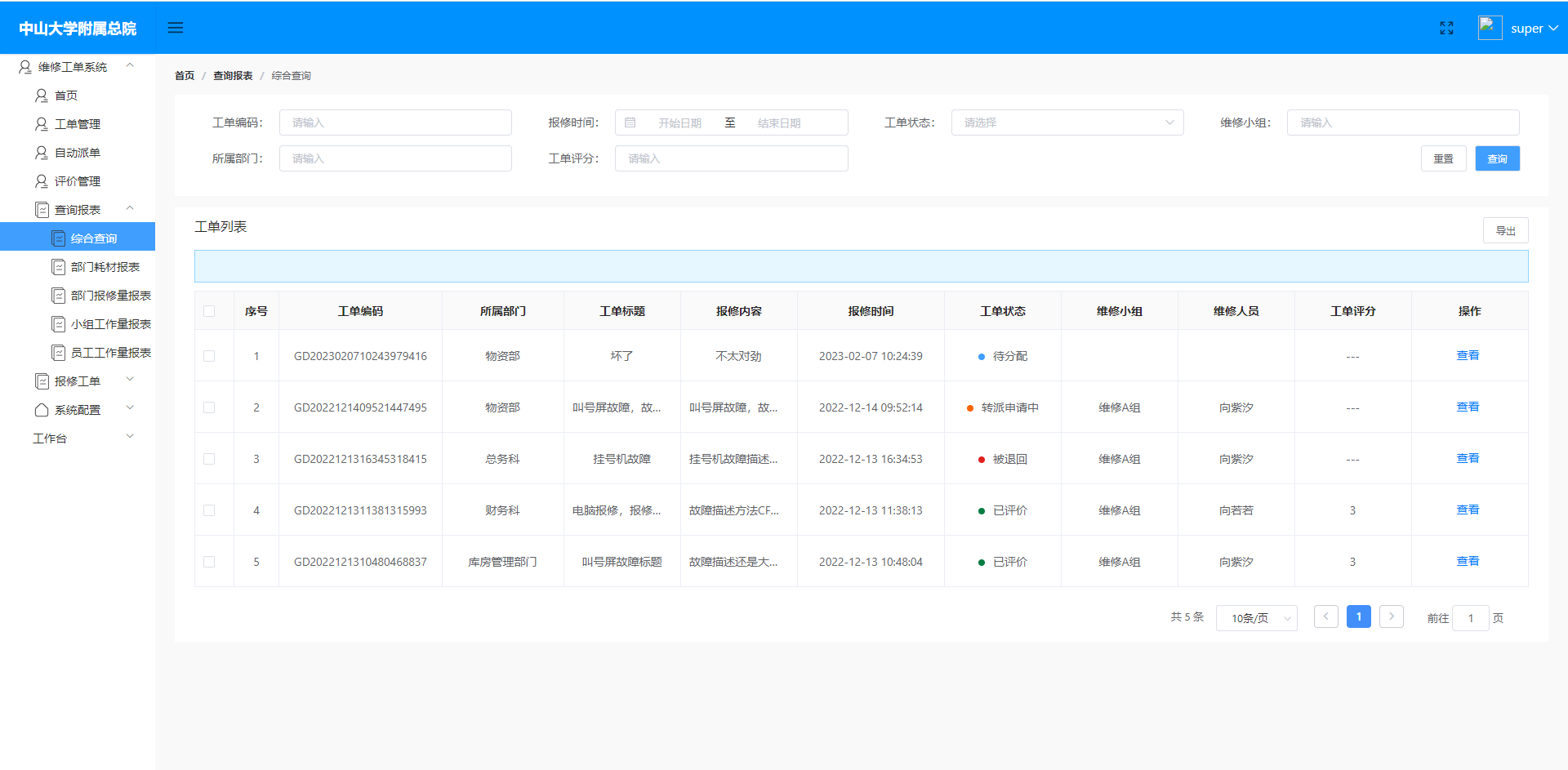Click the user avatar image

click(1490, 28)
